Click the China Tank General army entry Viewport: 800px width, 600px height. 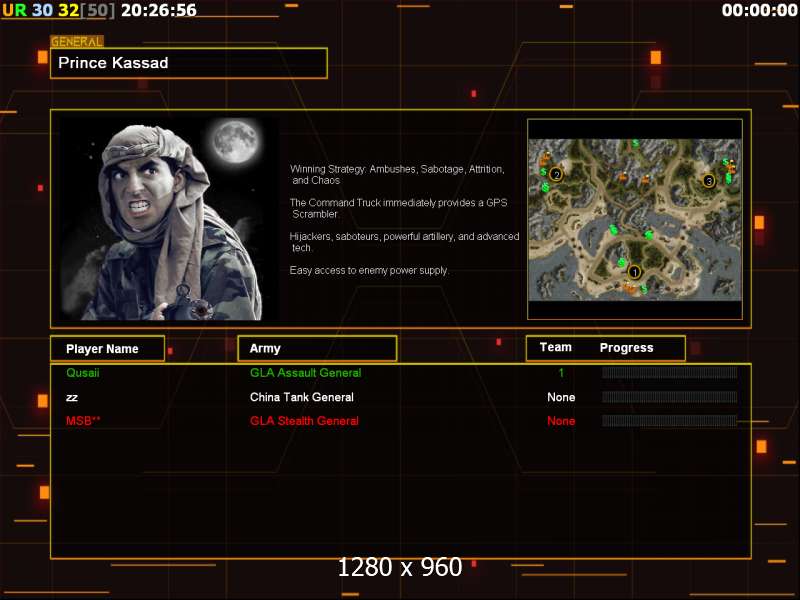coord(302,397)
